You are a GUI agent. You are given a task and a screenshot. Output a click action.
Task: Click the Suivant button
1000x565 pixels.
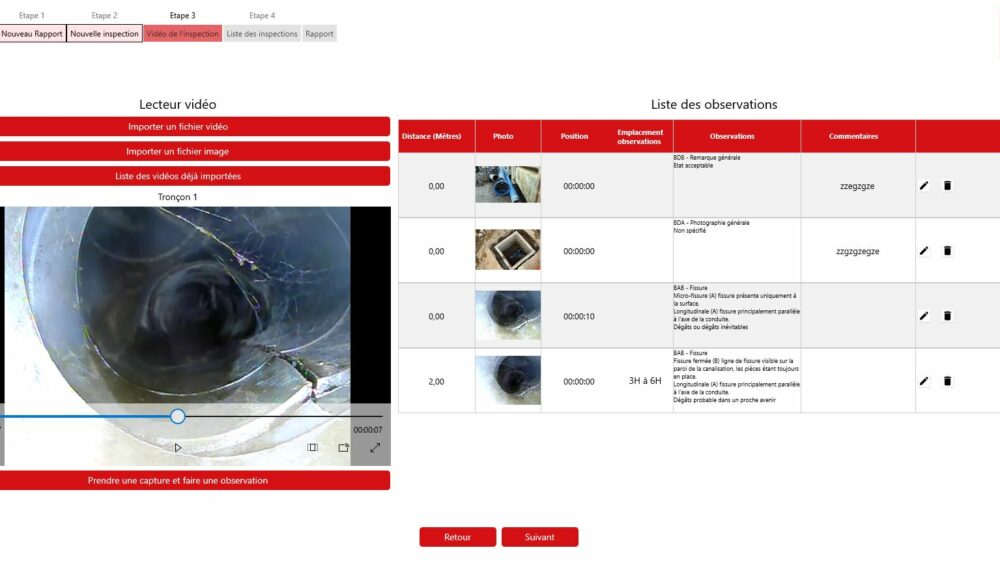[540, 537]
